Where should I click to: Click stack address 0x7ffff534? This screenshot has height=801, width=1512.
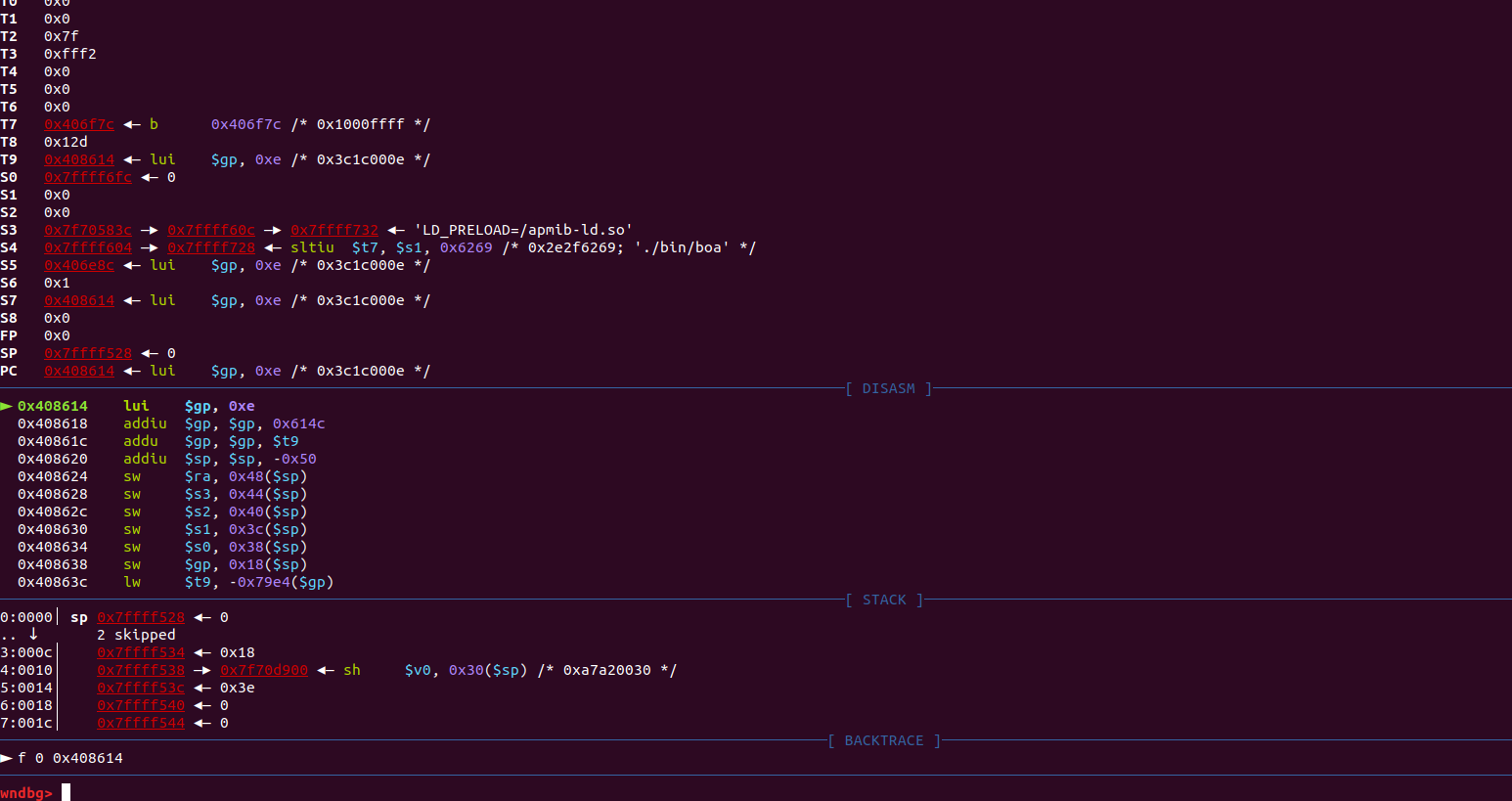(x=141, y=652)
